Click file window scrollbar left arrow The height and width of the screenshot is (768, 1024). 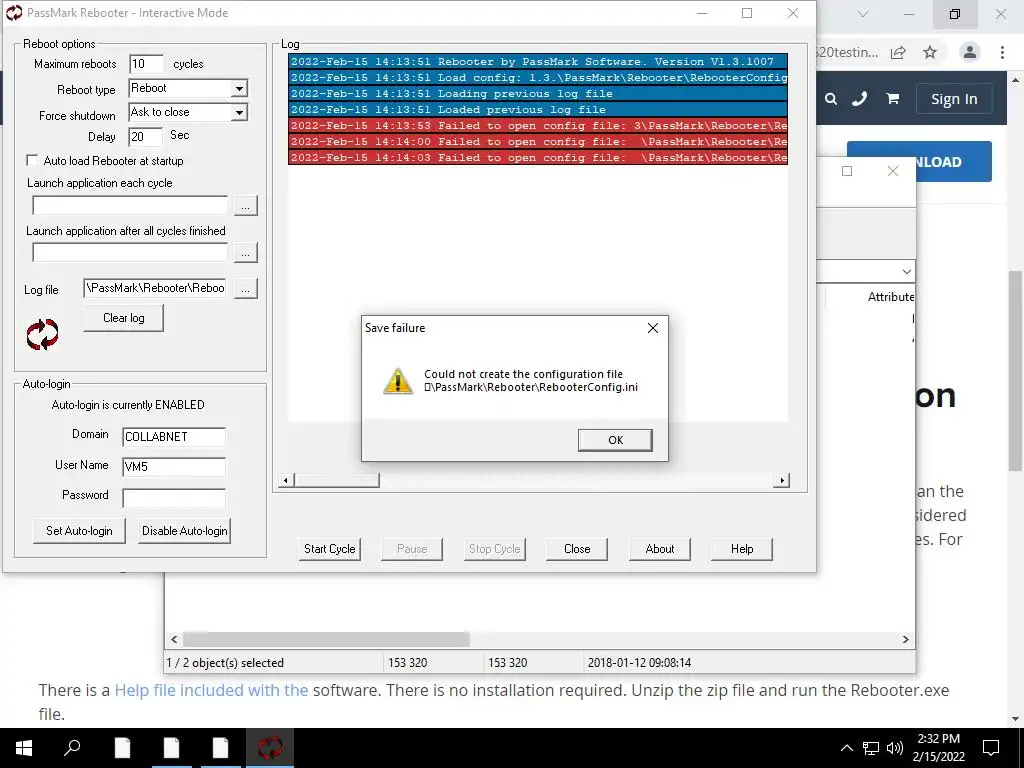(x=174, y=639)
